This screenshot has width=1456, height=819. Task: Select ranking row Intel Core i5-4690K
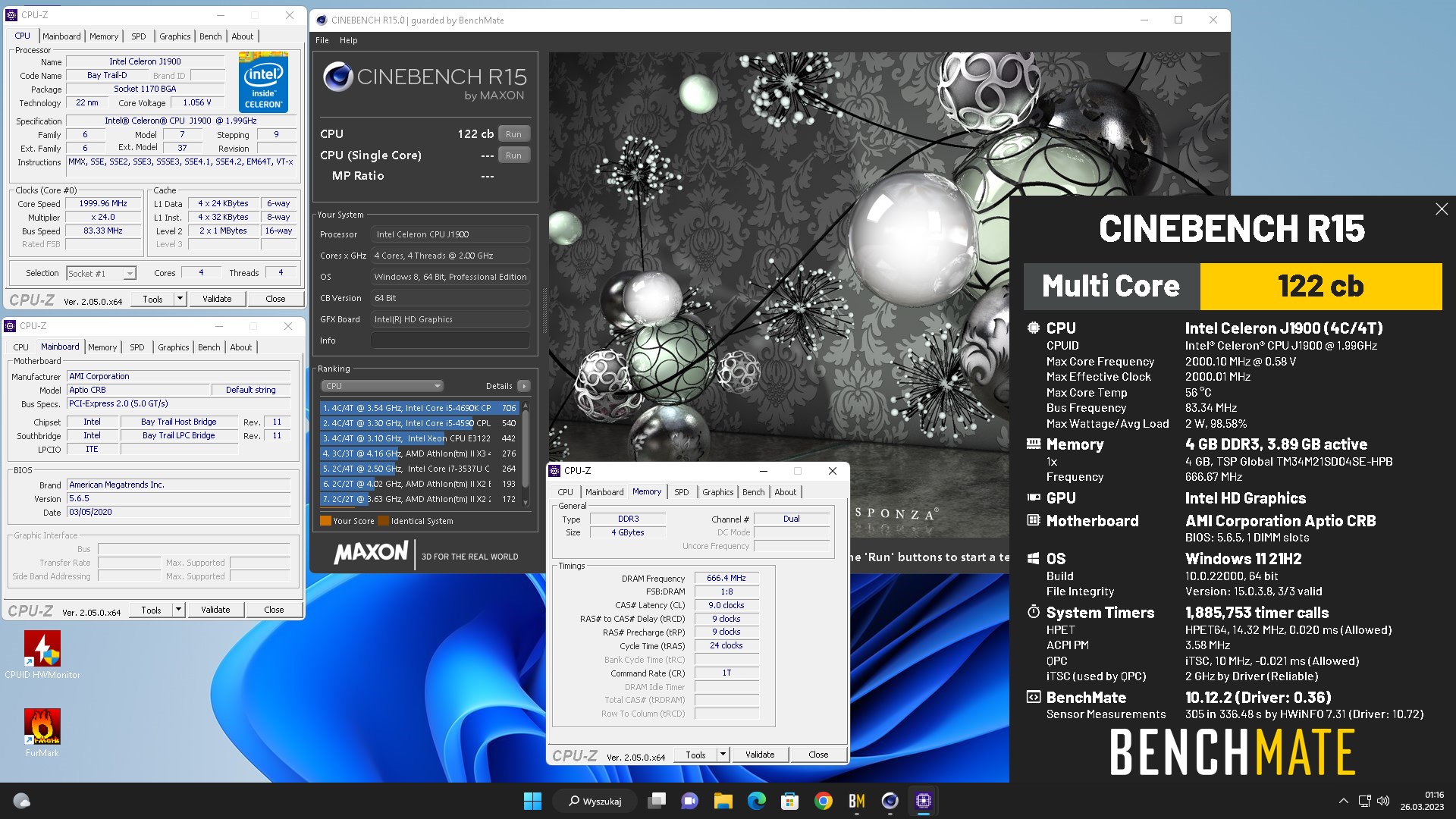click(x=419, y=408)
